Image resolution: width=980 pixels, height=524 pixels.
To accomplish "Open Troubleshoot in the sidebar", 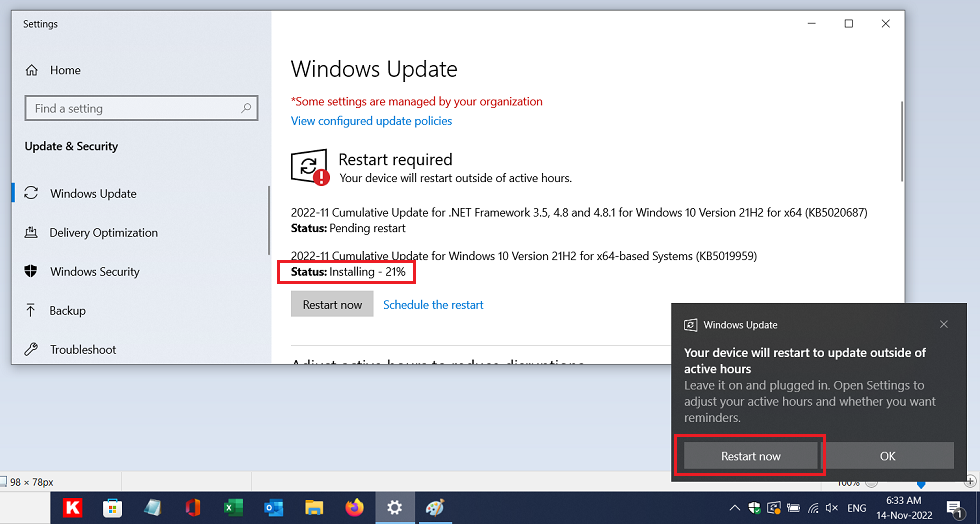I will pos(82,350).
